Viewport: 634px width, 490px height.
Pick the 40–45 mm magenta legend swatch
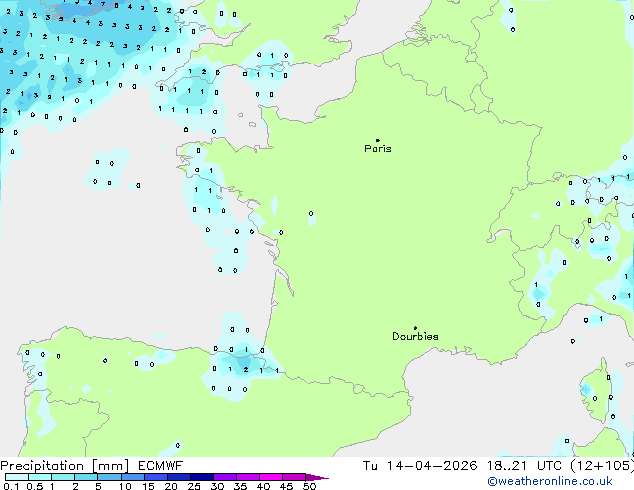(x=271, y=477)
